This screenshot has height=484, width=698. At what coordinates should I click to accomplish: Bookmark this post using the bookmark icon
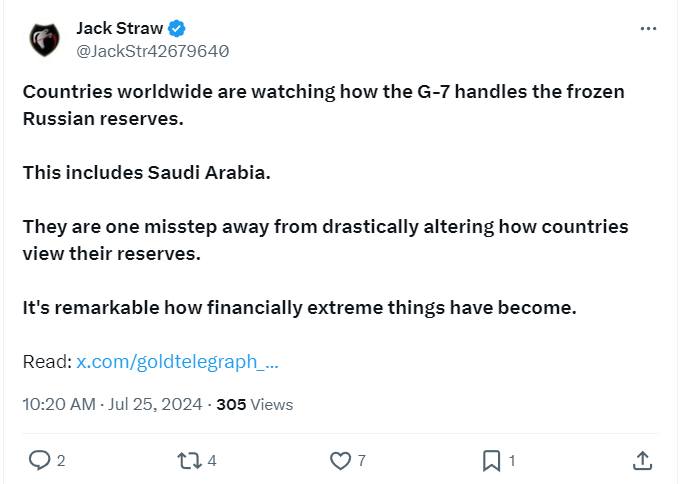pyautogui.click(x=491, y=460)
